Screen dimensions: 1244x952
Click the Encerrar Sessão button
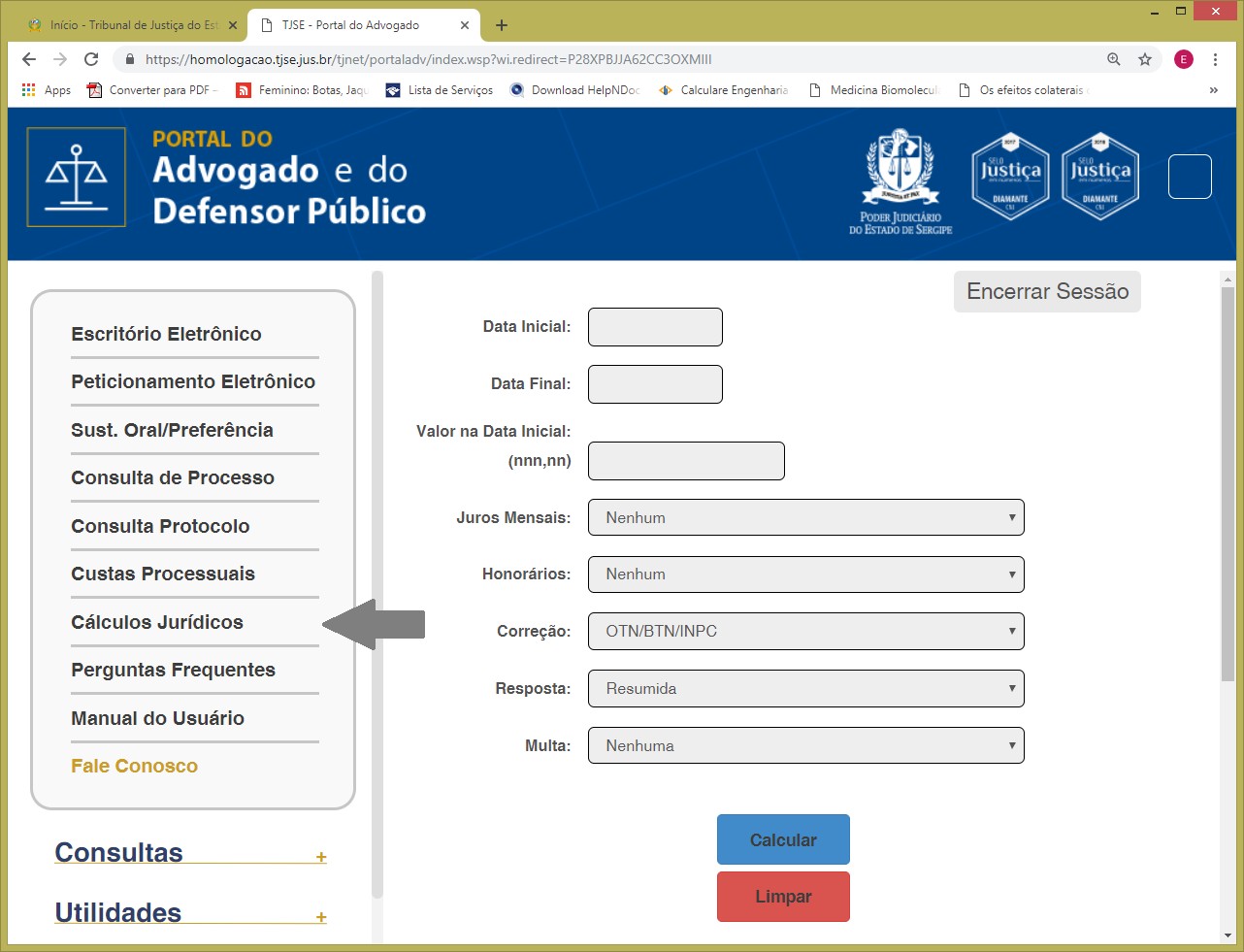click(x=1047, y=291)
